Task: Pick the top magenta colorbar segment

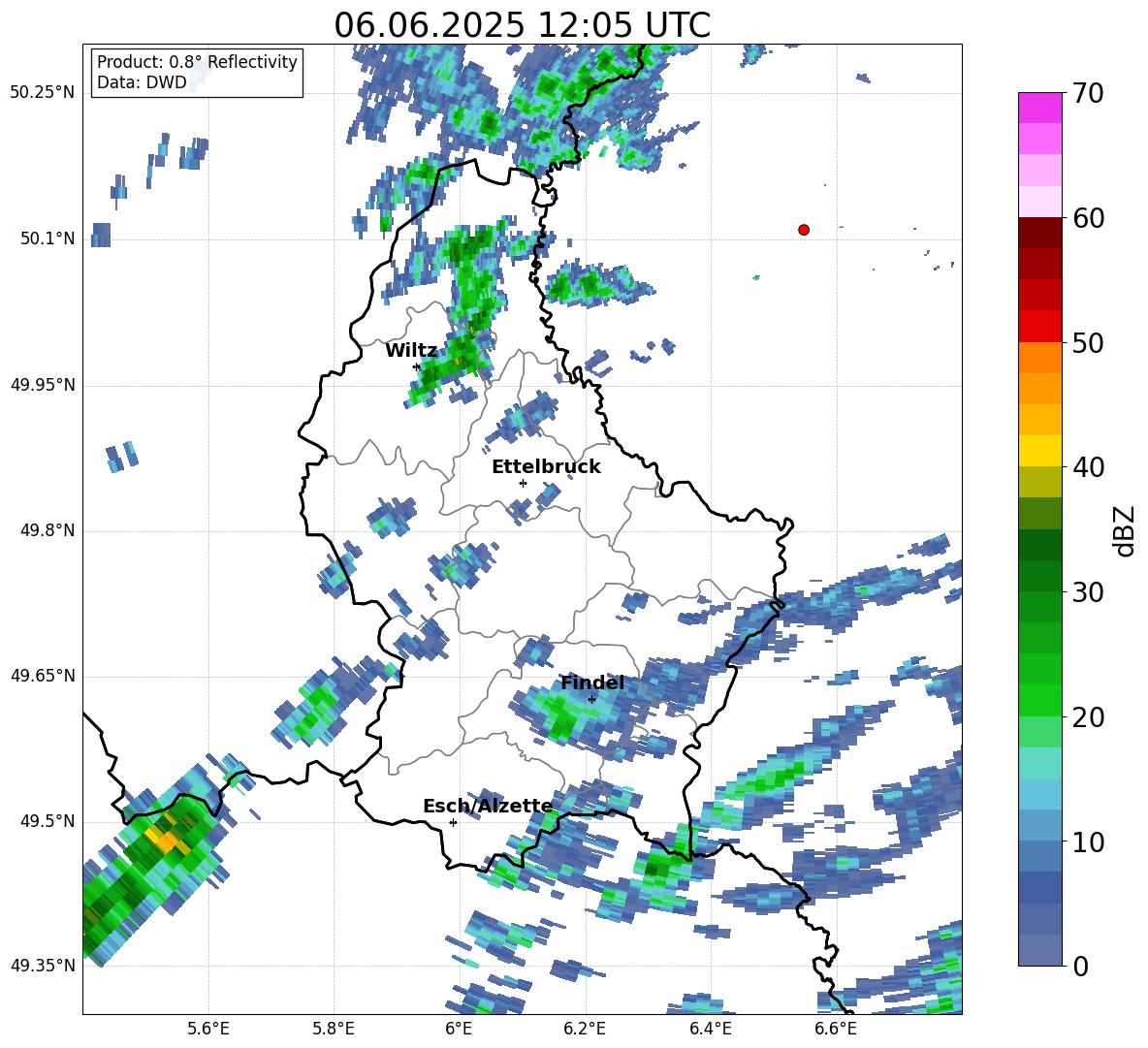Action: pyautogui.click(x=1039, y=108)
